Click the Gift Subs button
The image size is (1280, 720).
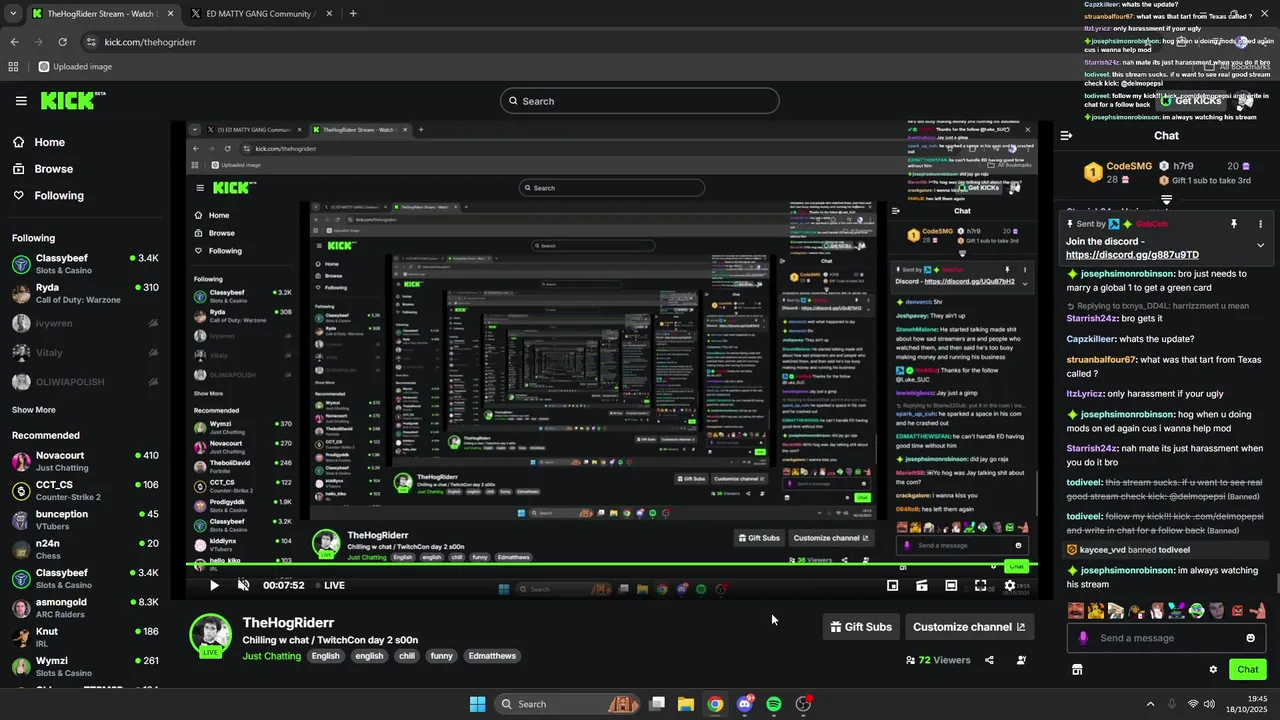[x=861, y=627]
